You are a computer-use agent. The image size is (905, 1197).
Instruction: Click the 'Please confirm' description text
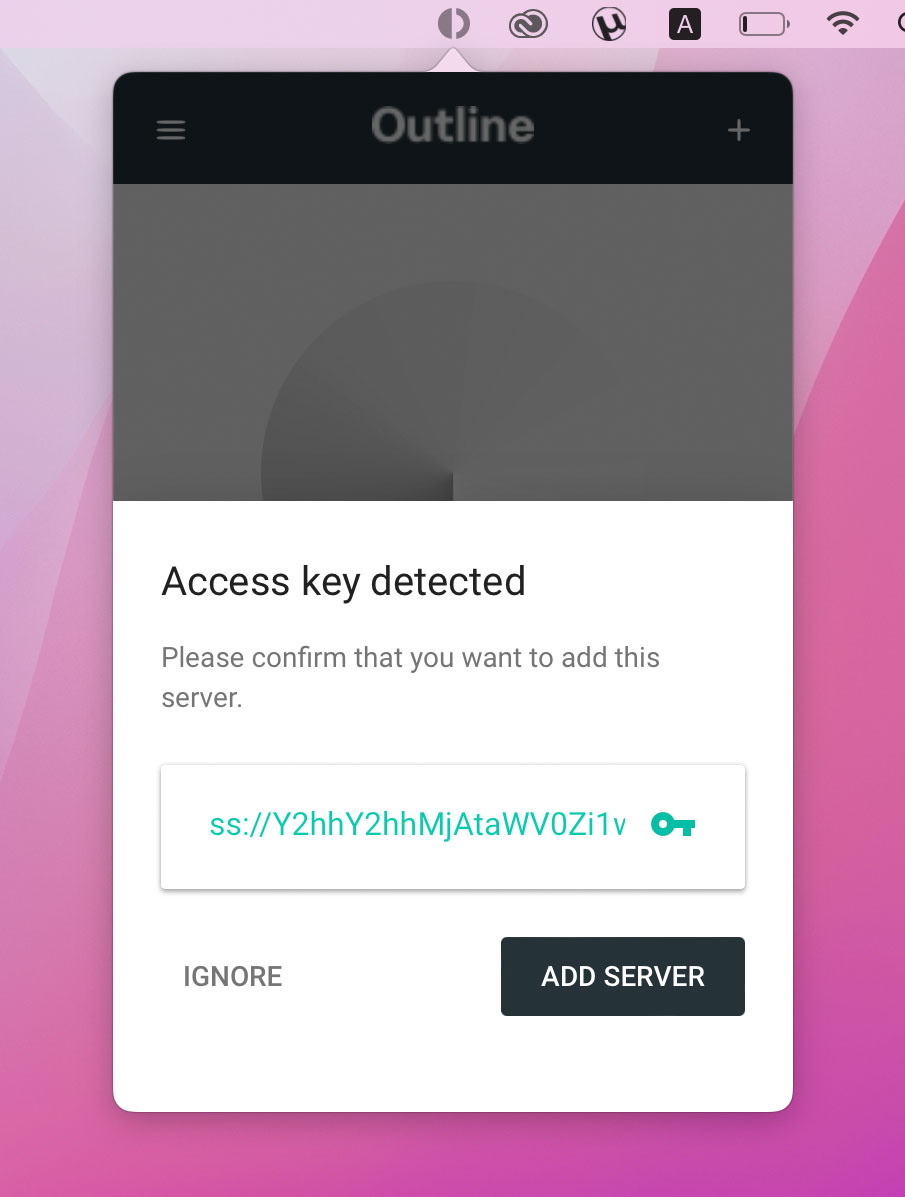pos(410,677)
